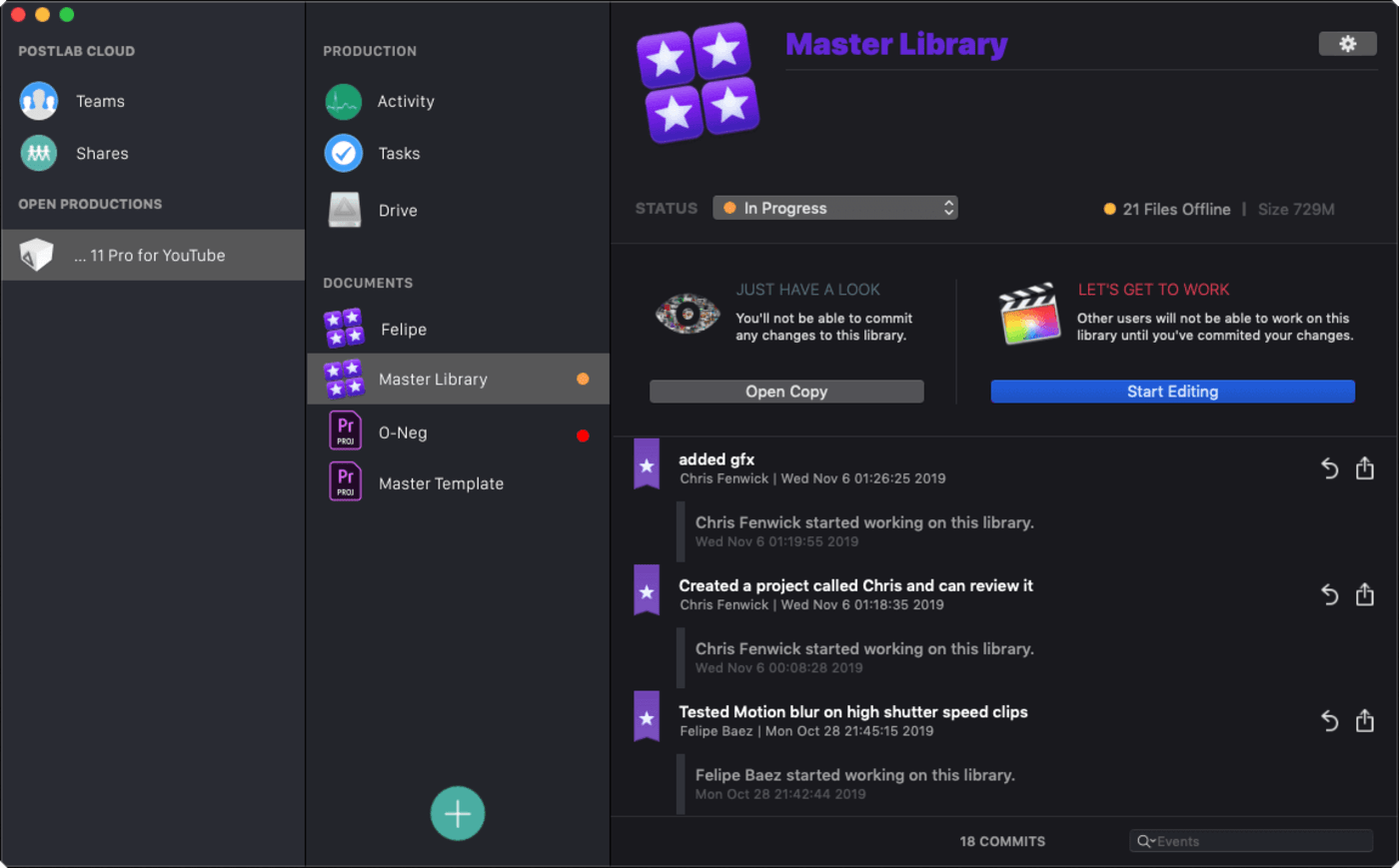Open the gear settings button
This screenshot has width=1399, height=868.
click(x=1346, y=44)
